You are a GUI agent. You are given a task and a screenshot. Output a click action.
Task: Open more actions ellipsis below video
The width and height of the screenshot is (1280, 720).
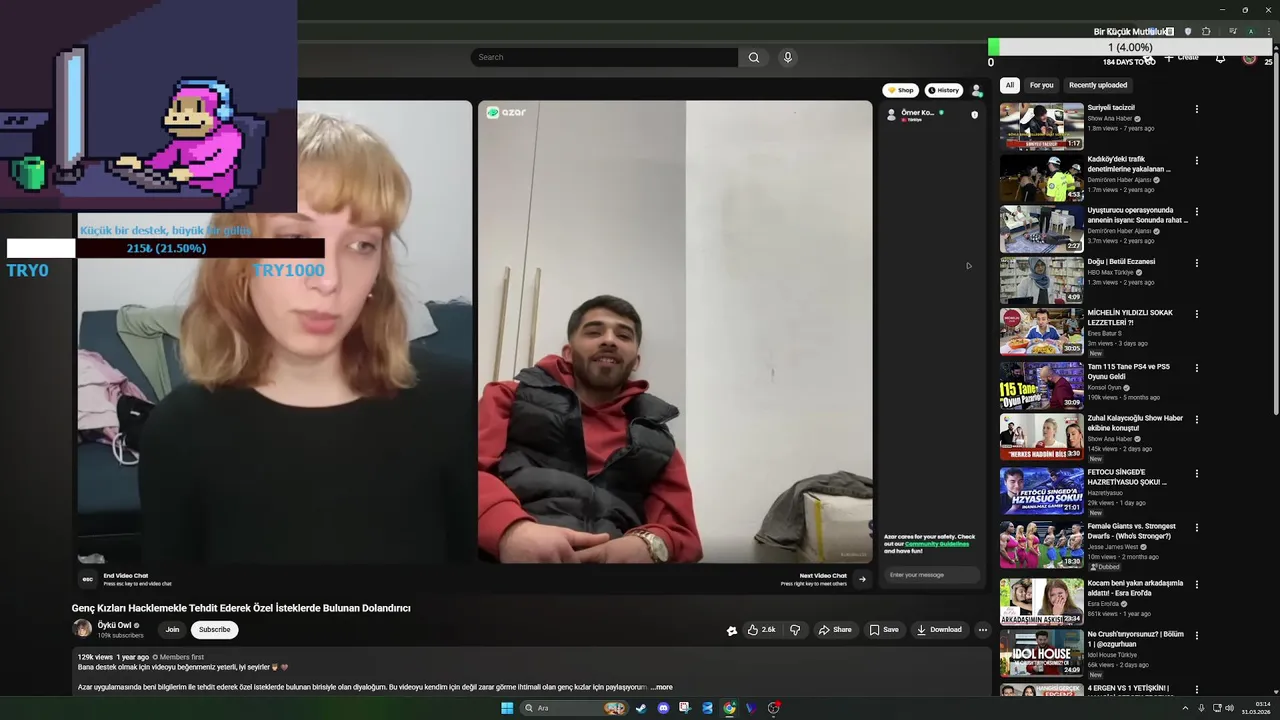click(983, 630)
